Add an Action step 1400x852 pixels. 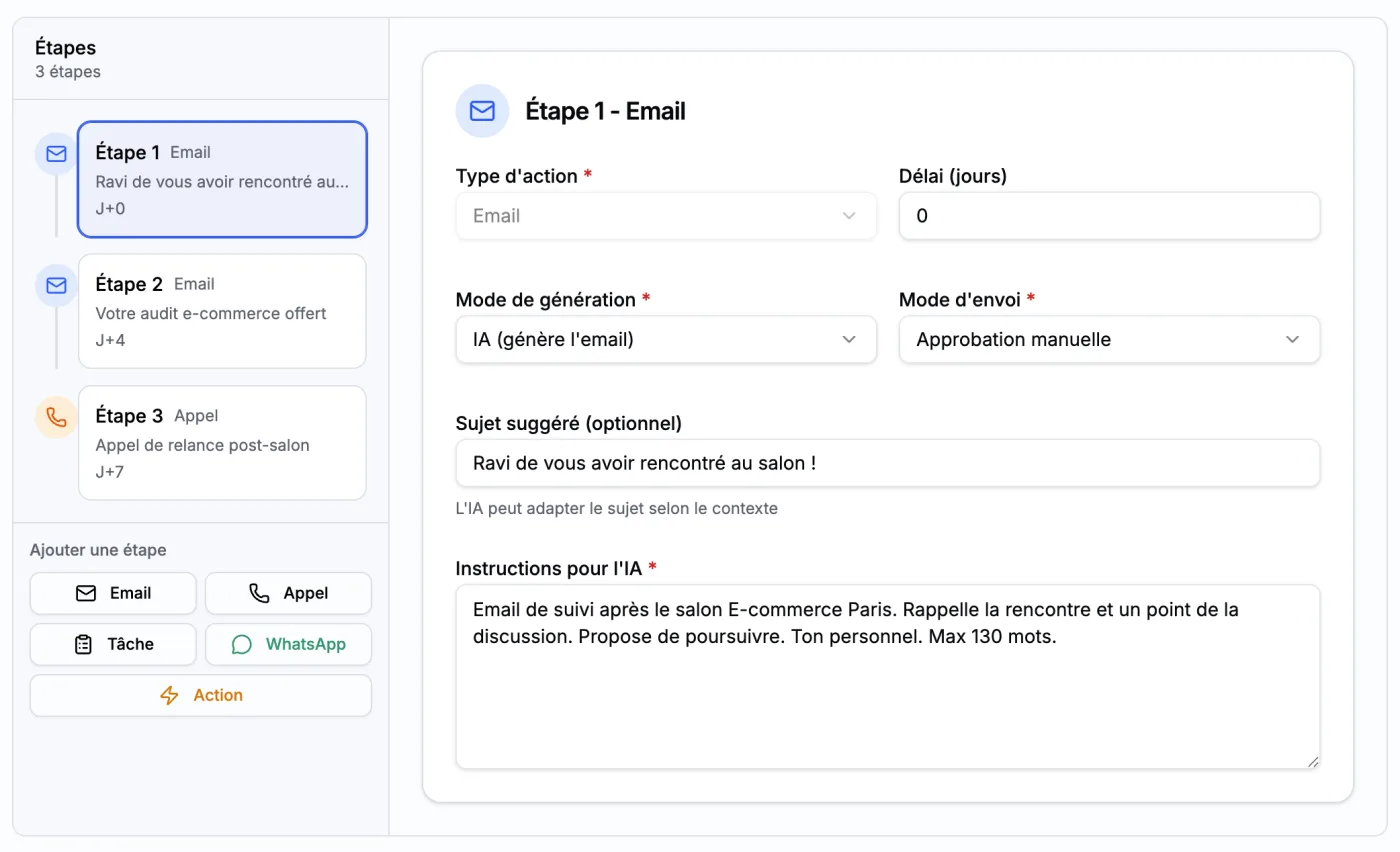201,695
